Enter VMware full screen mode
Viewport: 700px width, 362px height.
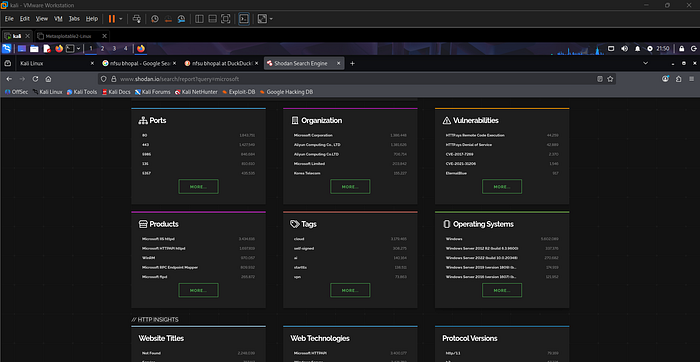click(x=226, y=19)
